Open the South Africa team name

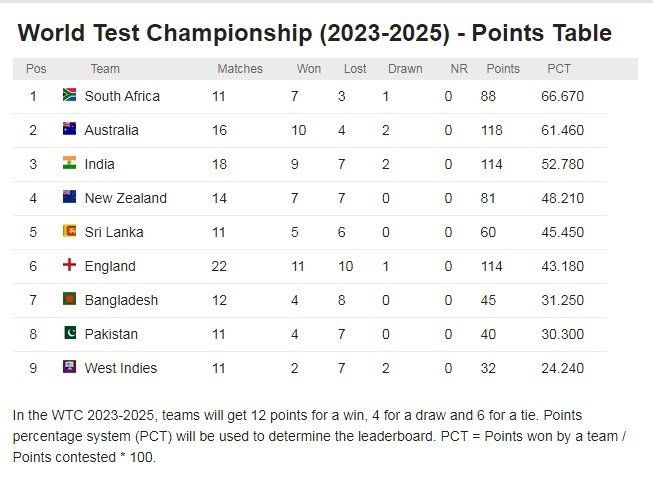[122, 96]
